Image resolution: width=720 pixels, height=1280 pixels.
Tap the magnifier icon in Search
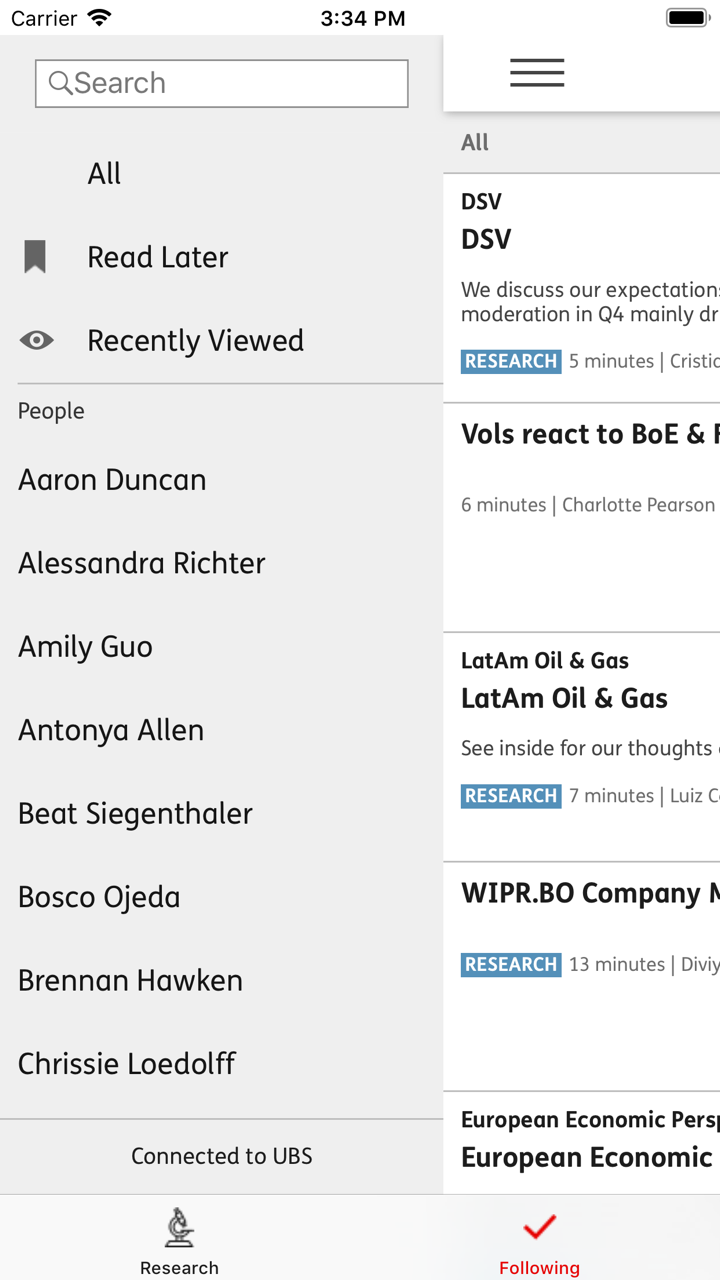click(60, 83)
